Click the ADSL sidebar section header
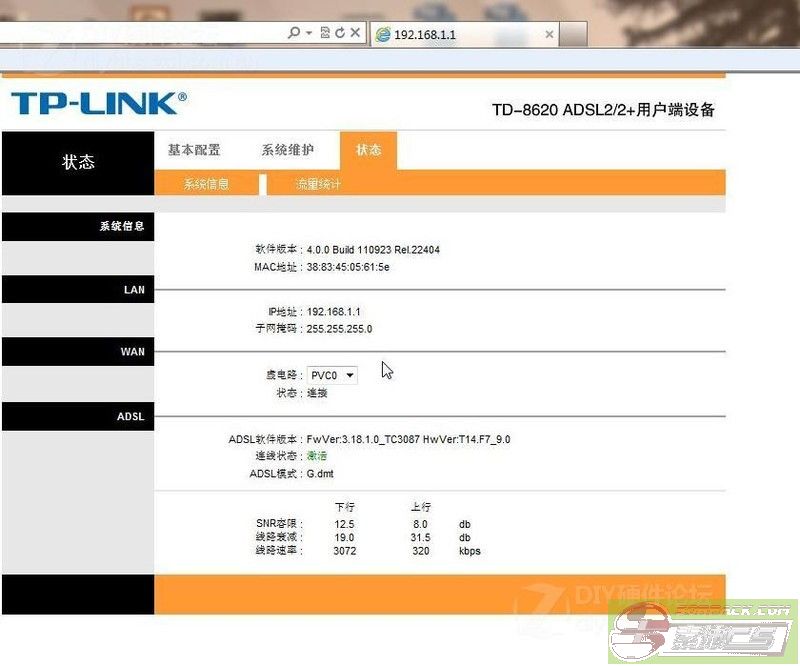The width and height of the screenshot is (800, 666). coord(78,416)
